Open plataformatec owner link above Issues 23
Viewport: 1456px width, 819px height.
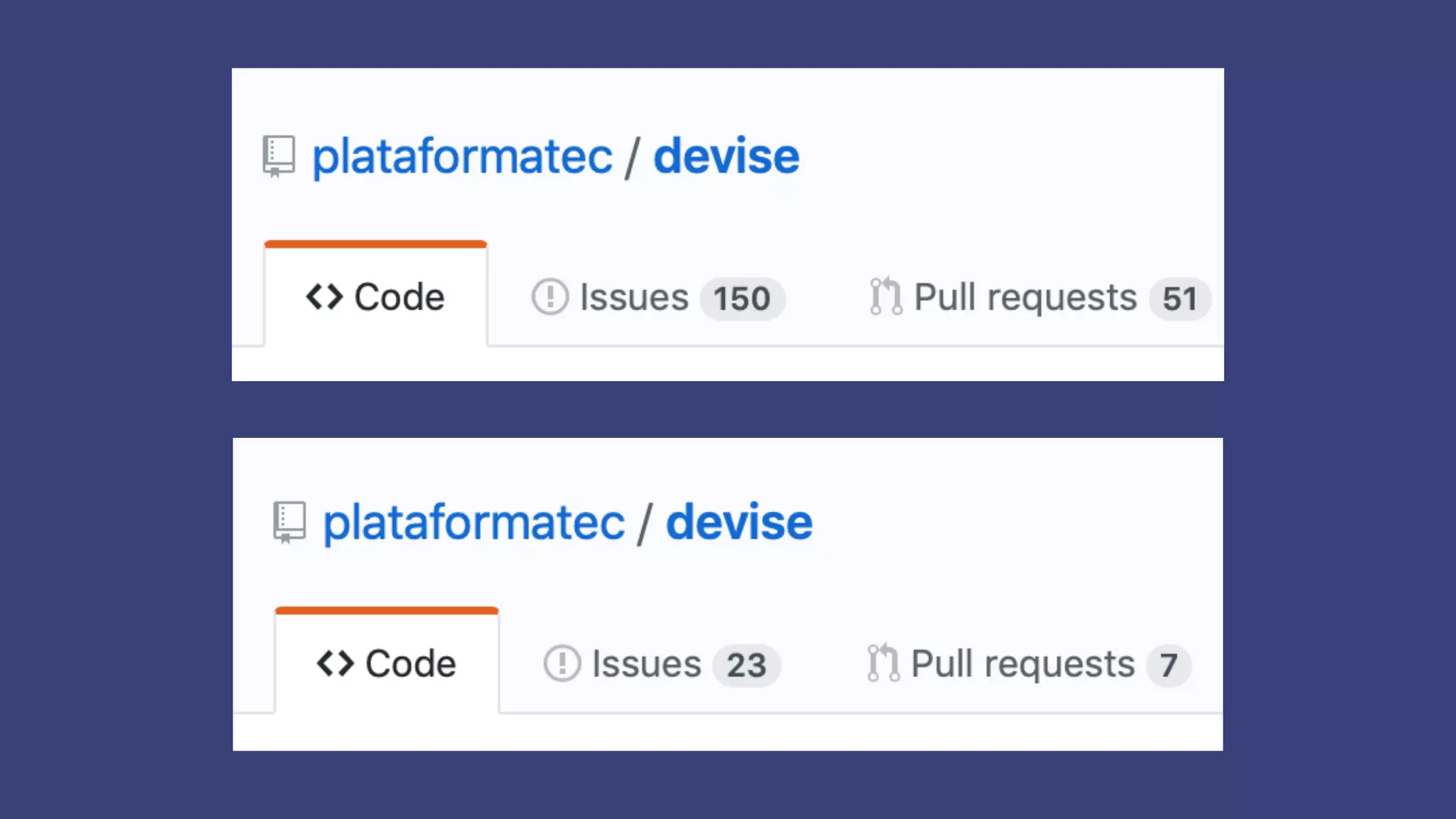pyautogui.click(x=474, y=523)
